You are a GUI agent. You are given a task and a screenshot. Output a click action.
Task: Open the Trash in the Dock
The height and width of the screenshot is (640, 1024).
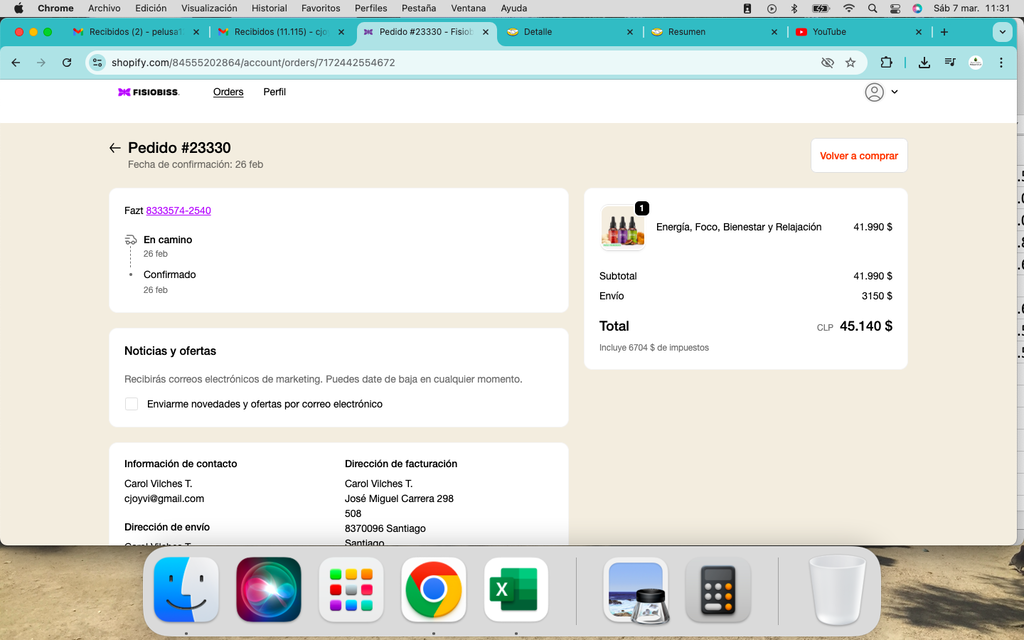837,590
